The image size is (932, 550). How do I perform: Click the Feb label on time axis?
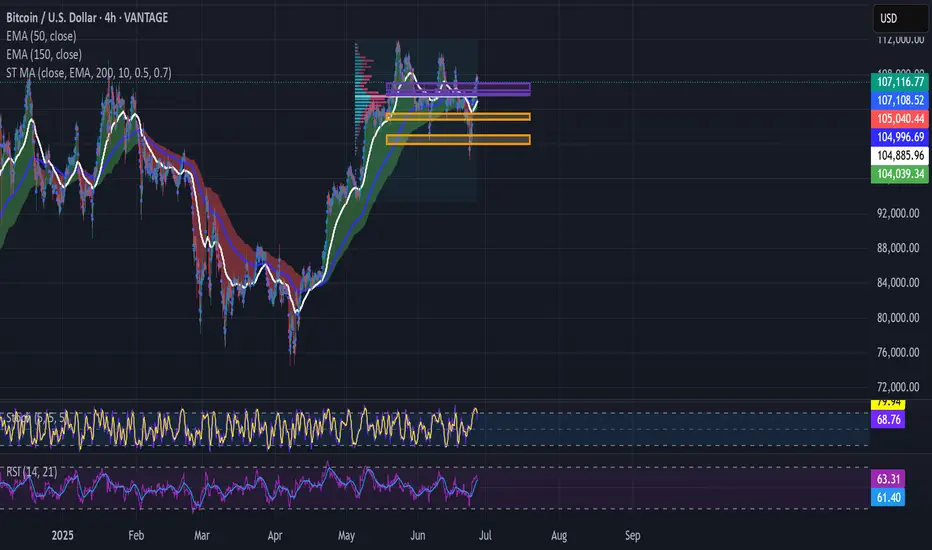tap(136, 535)
